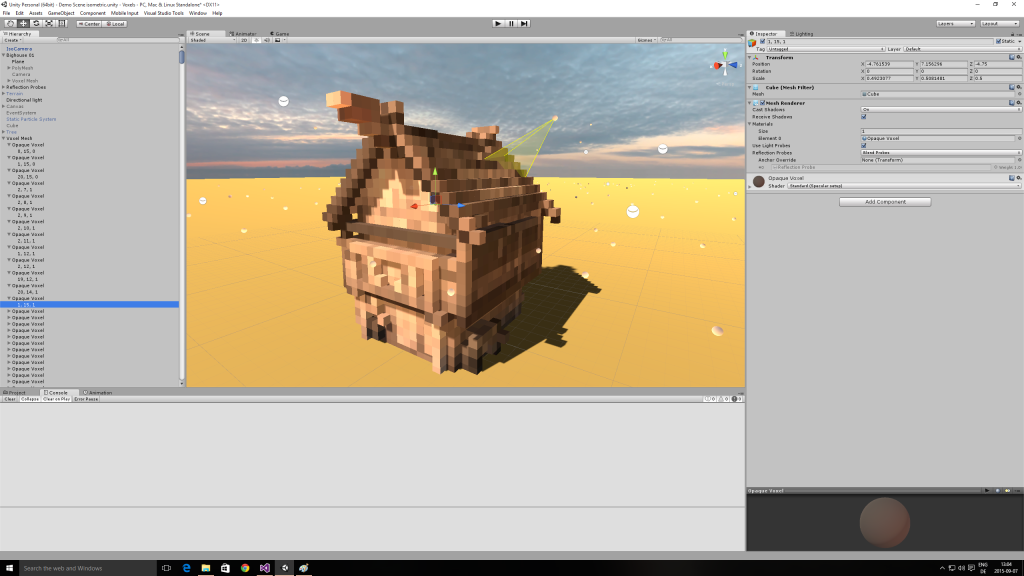
Task: Click the Add Component button
Action: [x=885, y=202]
